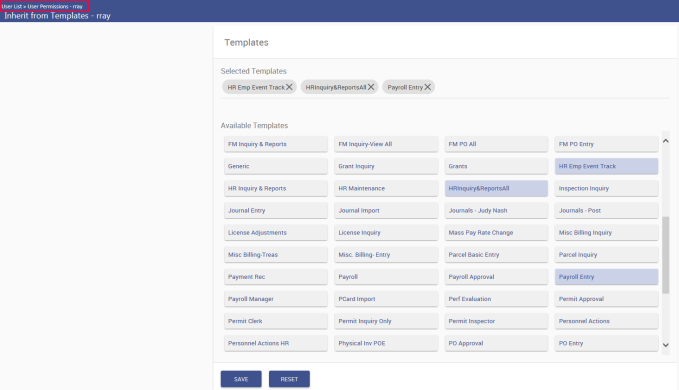Remove HR Emp Event Track chip
This screenshot has width=679, height=390.
point(289,87)
